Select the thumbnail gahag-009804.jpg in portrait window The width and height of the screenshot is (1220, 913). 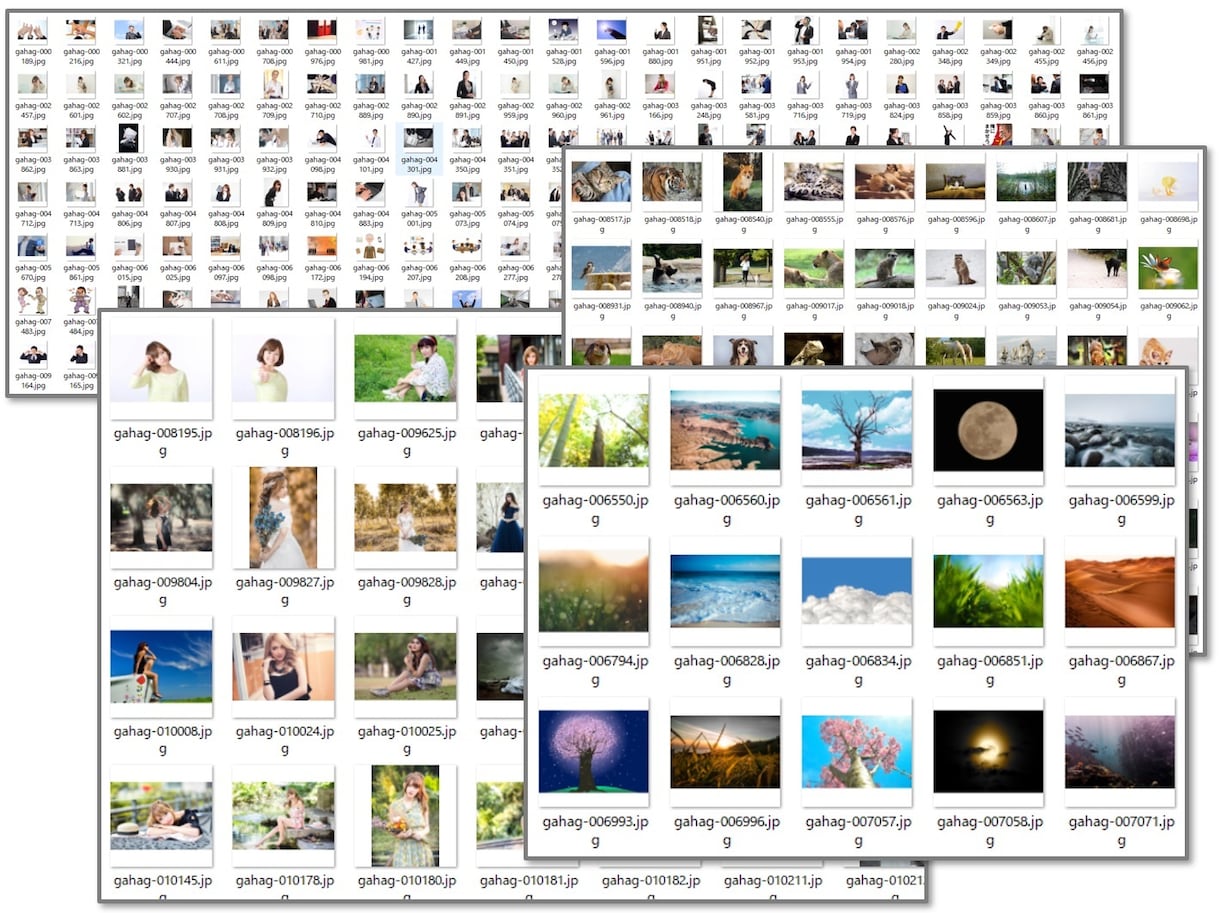[161, 517]
